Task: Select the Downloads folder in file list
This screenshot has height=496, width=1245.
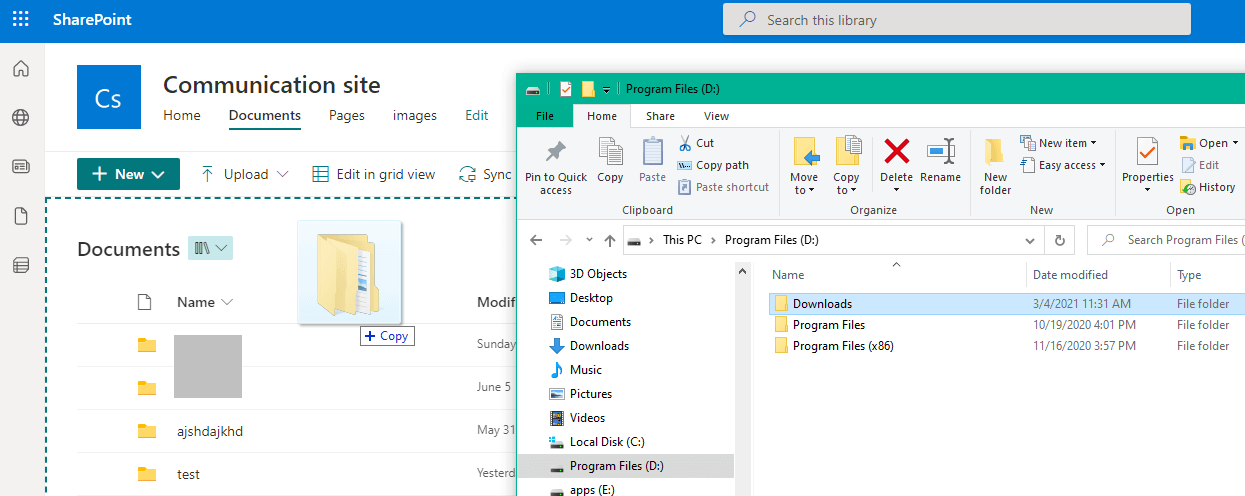Action: tap(822, 304)
